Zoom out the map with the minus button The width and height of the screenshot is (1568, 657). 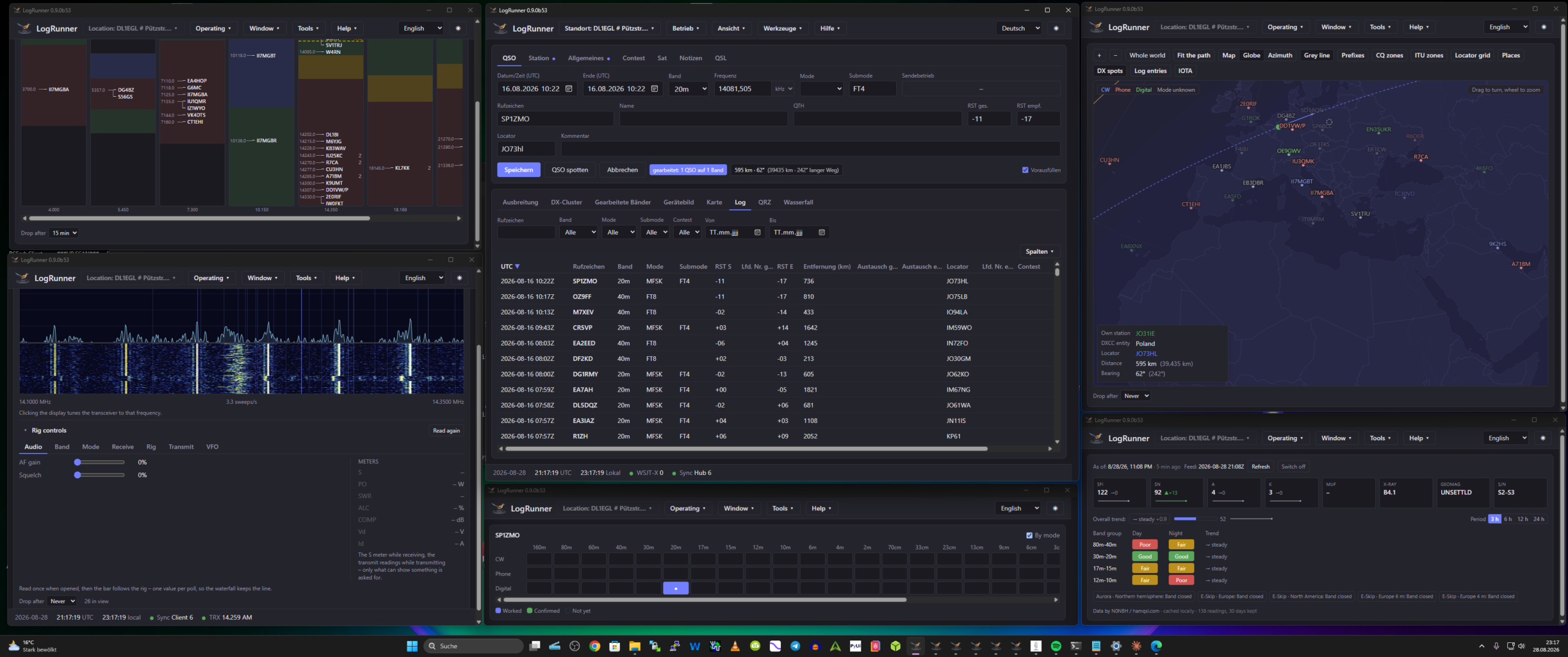1115,55
